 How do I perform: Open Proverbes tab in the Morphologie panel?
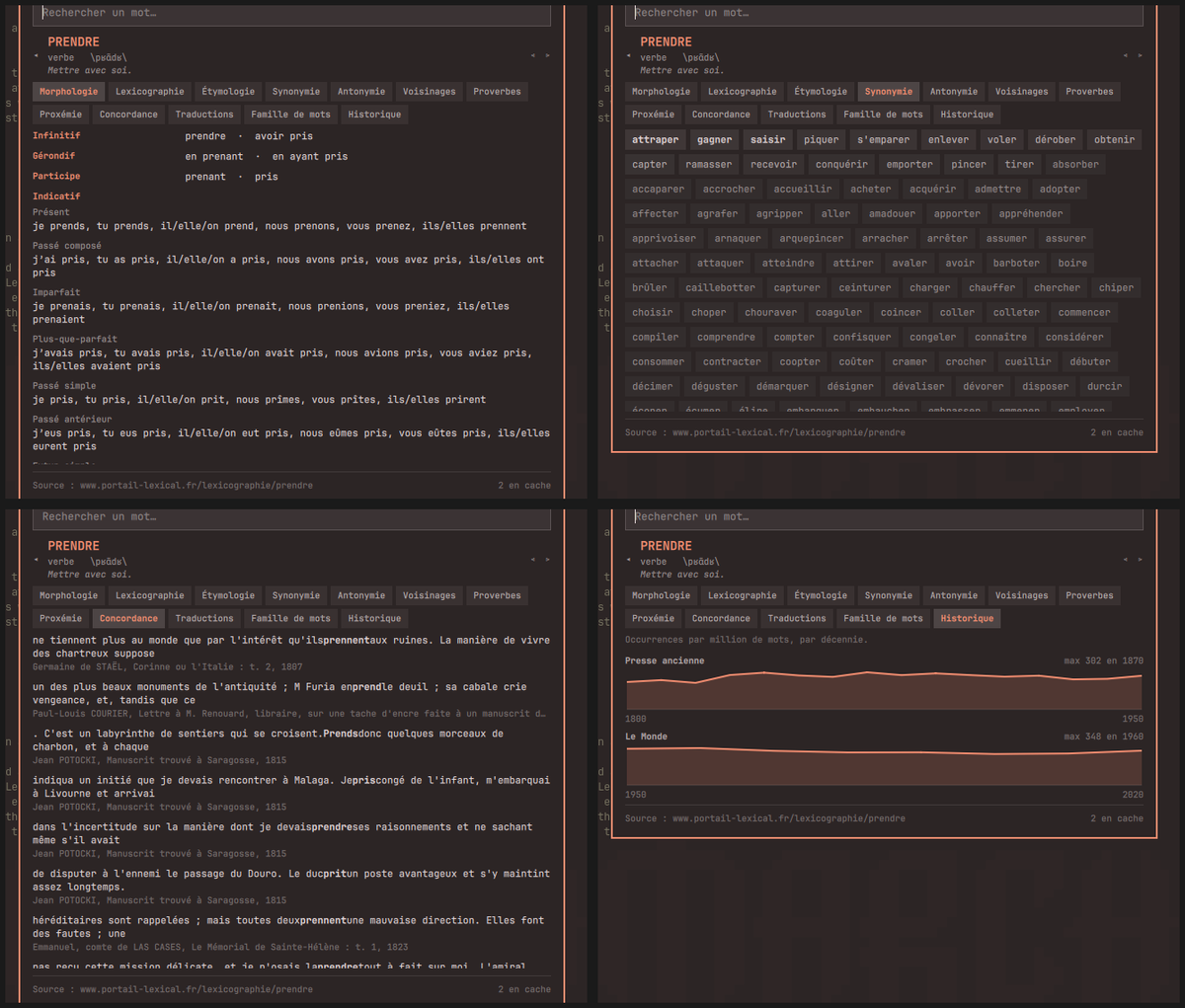(497, 92)
